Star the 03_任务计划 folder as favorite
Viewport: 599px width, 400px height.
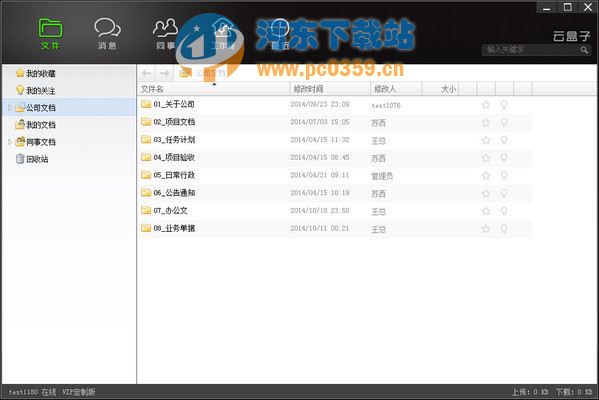click(x=486, y=140)
